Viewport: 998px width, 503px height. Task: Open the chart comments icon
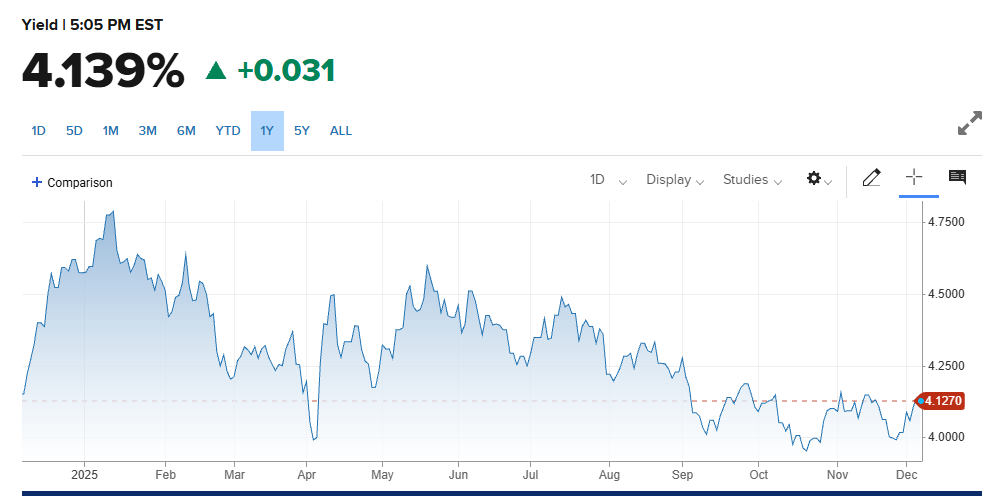coord(957,178)
